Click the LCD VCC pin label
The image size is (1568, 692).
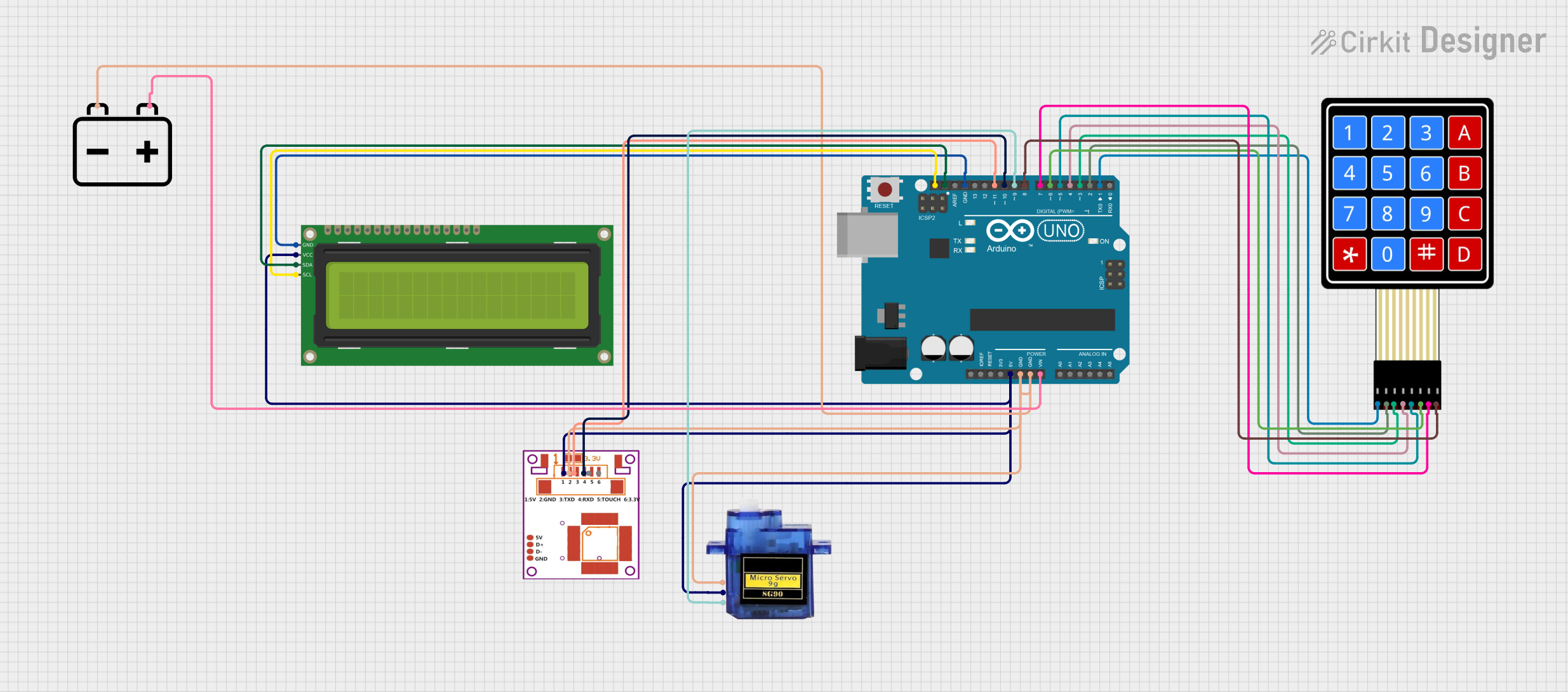coord(307,255)
